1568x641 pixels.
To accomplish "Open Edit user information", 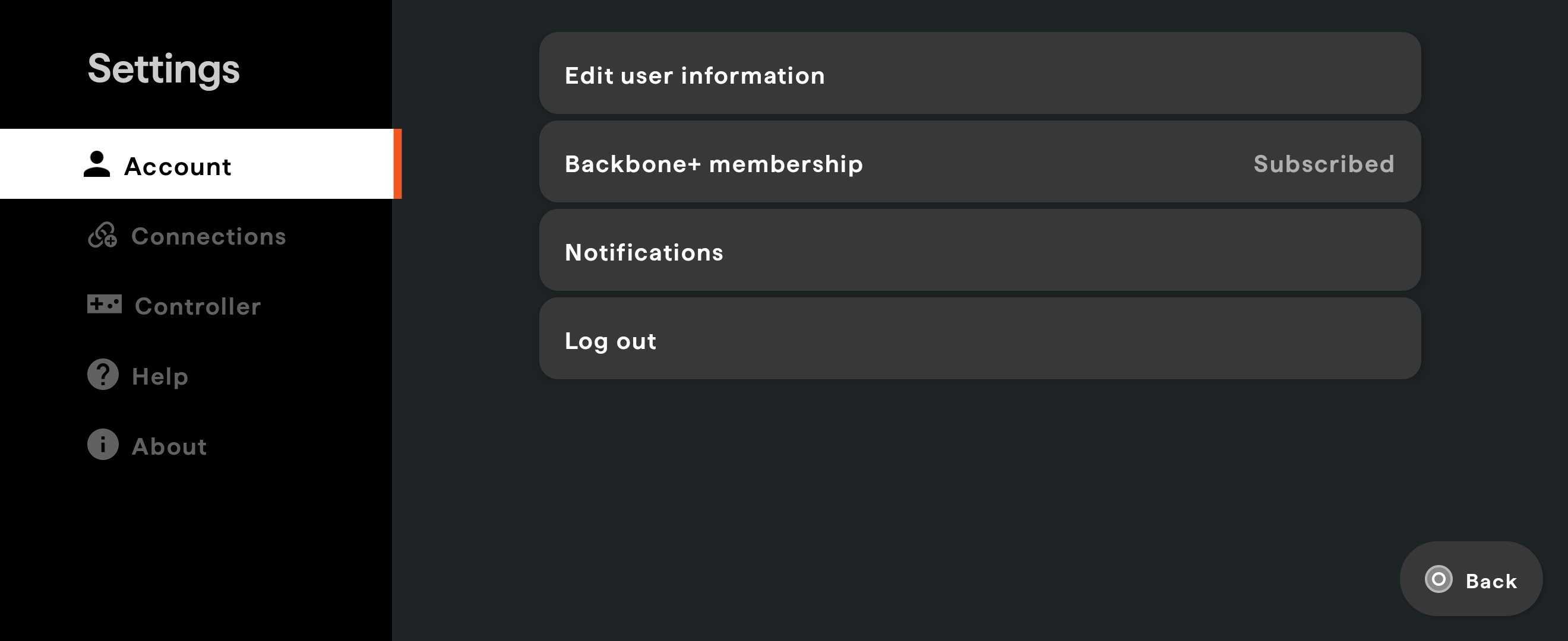I will 980,74.
